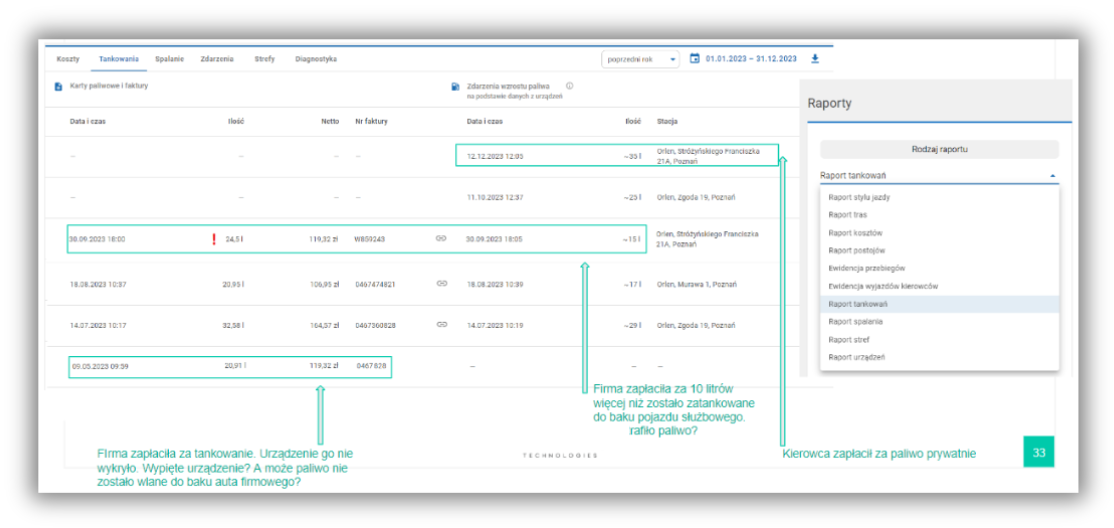The image size is (1114, 528).
Task: Click the document icon by Karty paliwowe i faktury
Action: pyautogui.click(x=59, y=87)
